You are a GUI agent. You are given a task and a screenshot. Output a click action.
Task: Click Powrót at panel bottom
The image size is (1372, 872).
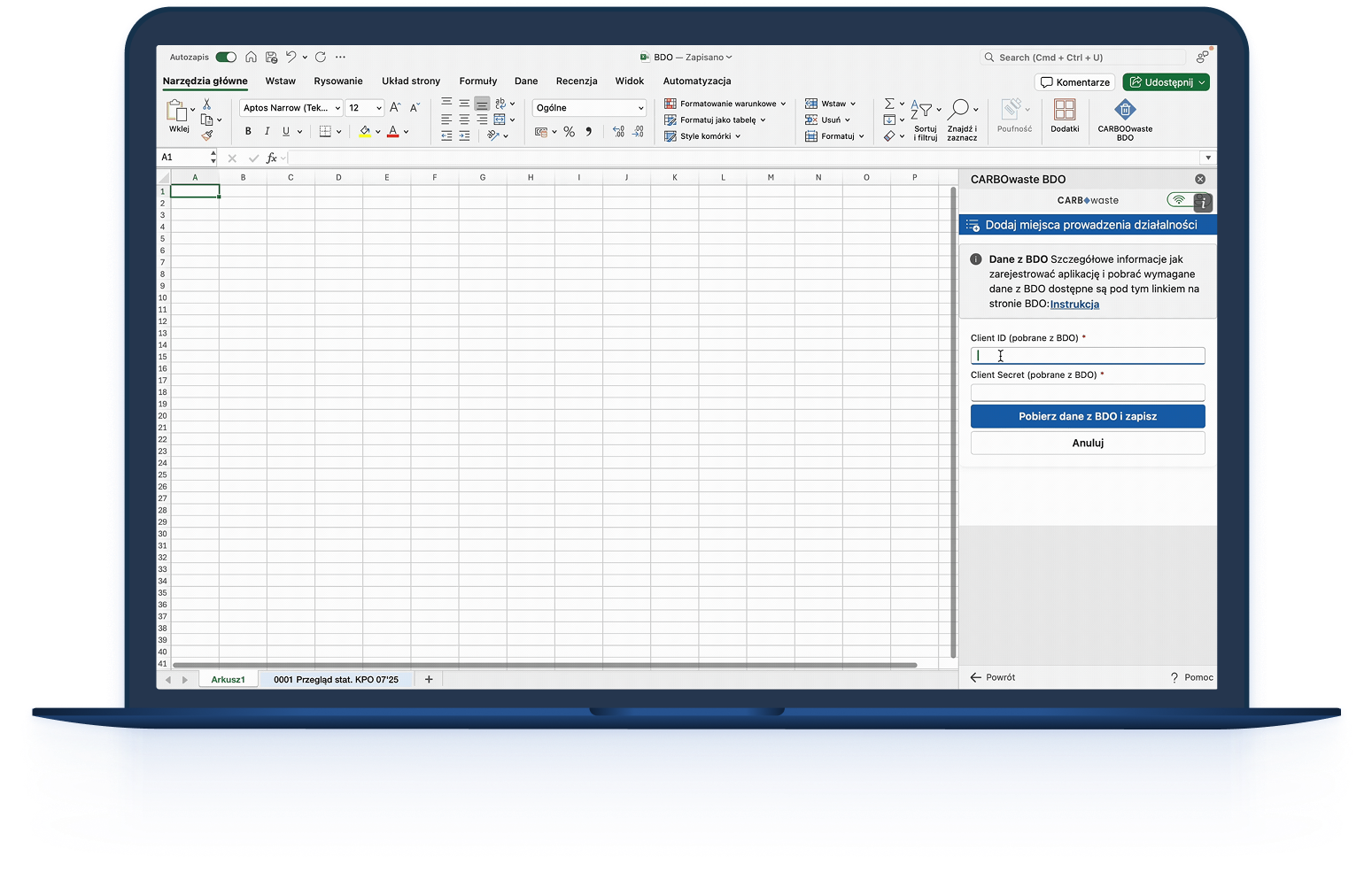tap(993, 677)
